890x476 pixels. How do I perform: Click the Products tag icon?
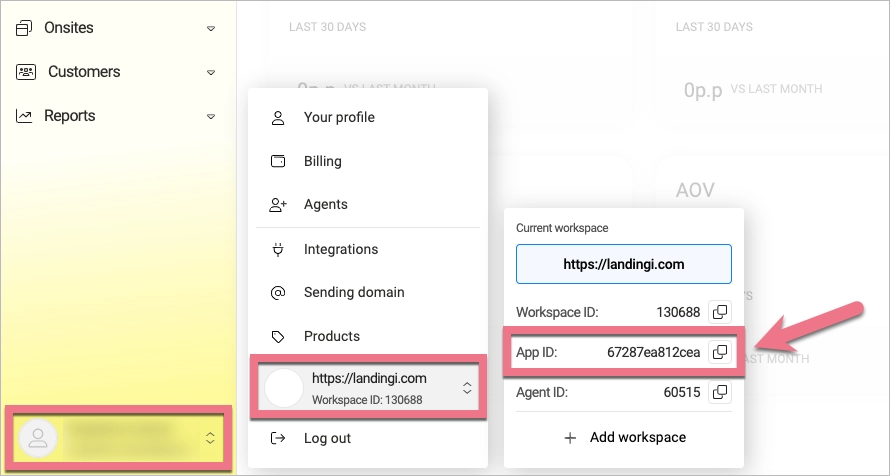278,337
